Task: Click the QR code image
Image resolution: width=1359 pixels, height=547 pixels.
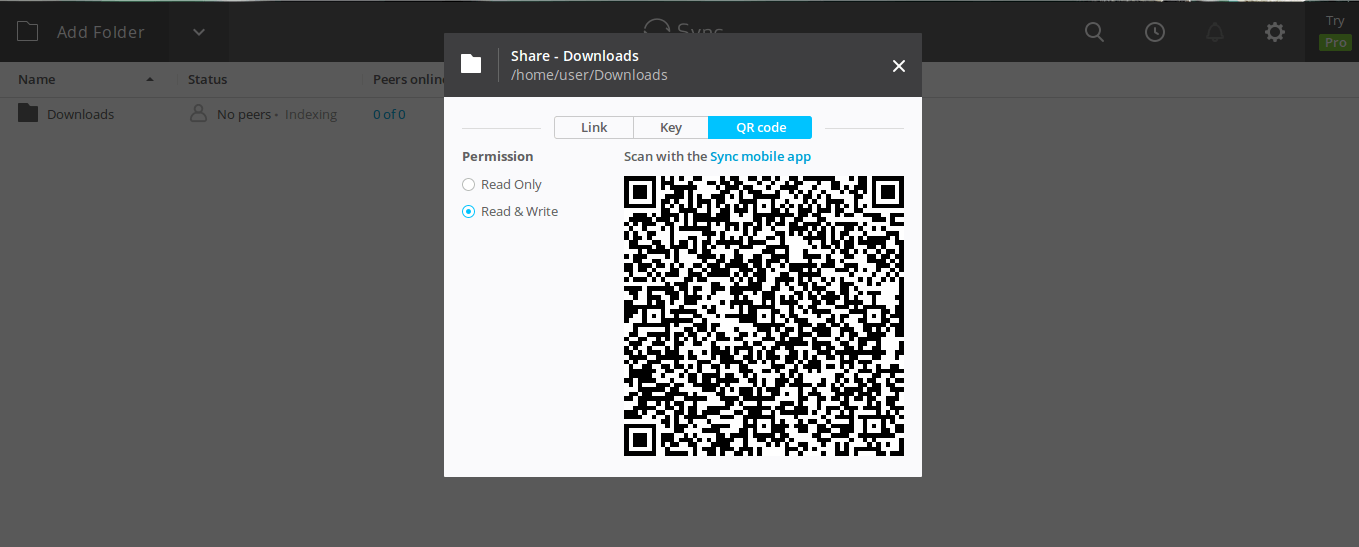Action: (x=763, y=316)
